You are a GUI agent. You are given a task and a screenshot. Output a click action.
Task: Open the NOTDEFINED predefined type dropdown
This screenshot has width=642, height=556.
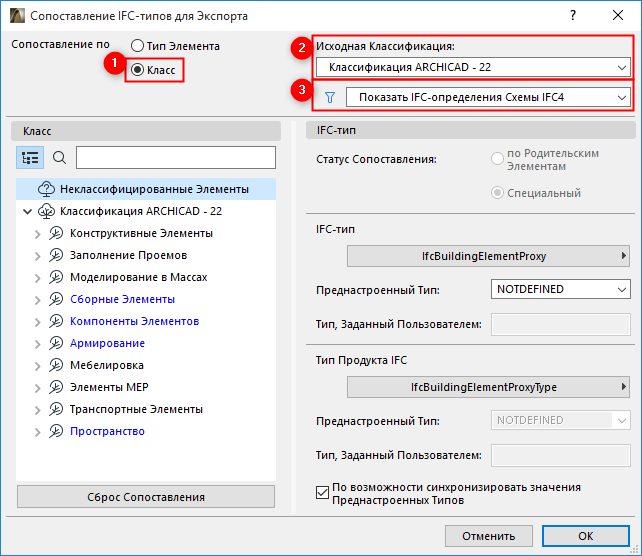[x=560, y=290]
